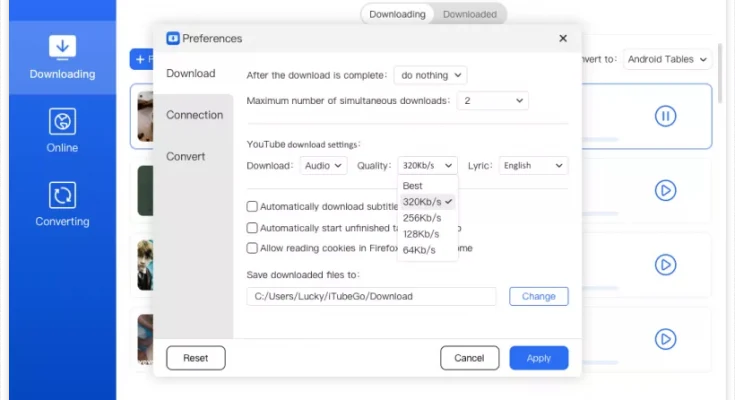Switch to the Connection preferences tab

point(195,115)
